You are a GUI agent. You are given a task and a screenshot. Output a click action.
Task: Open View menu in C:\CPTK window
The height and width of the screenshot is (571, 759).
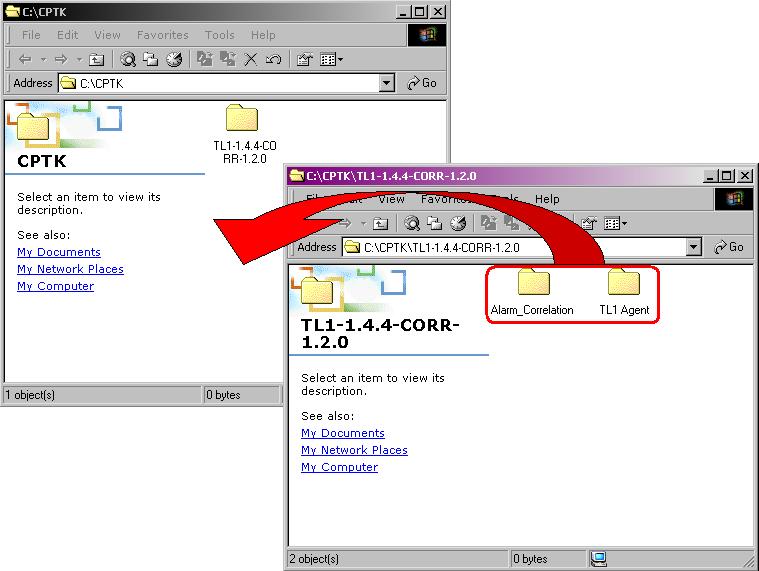click(107, 35)
